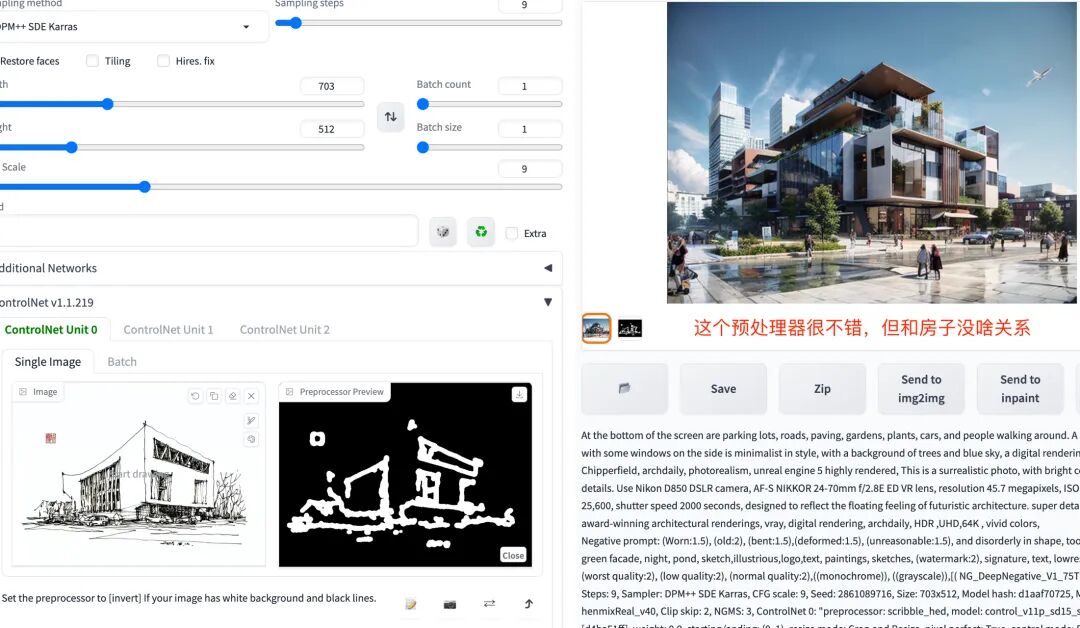Enable the Tiling checkbox
This screenshot has width=1080, height=628.
tap(91, 61)
